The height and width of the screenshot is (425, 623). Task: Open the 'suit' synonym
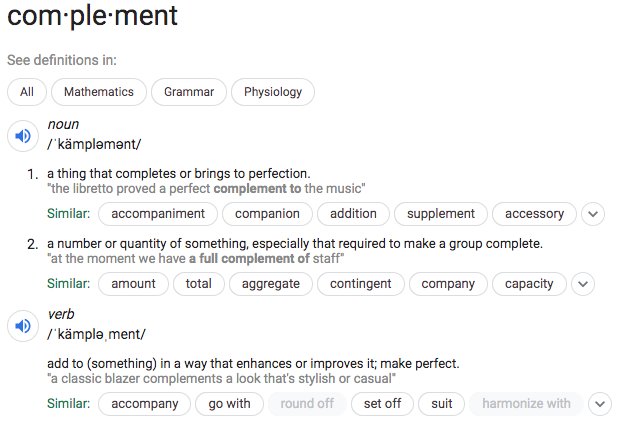pyautogui.click(x=441, y=404)
